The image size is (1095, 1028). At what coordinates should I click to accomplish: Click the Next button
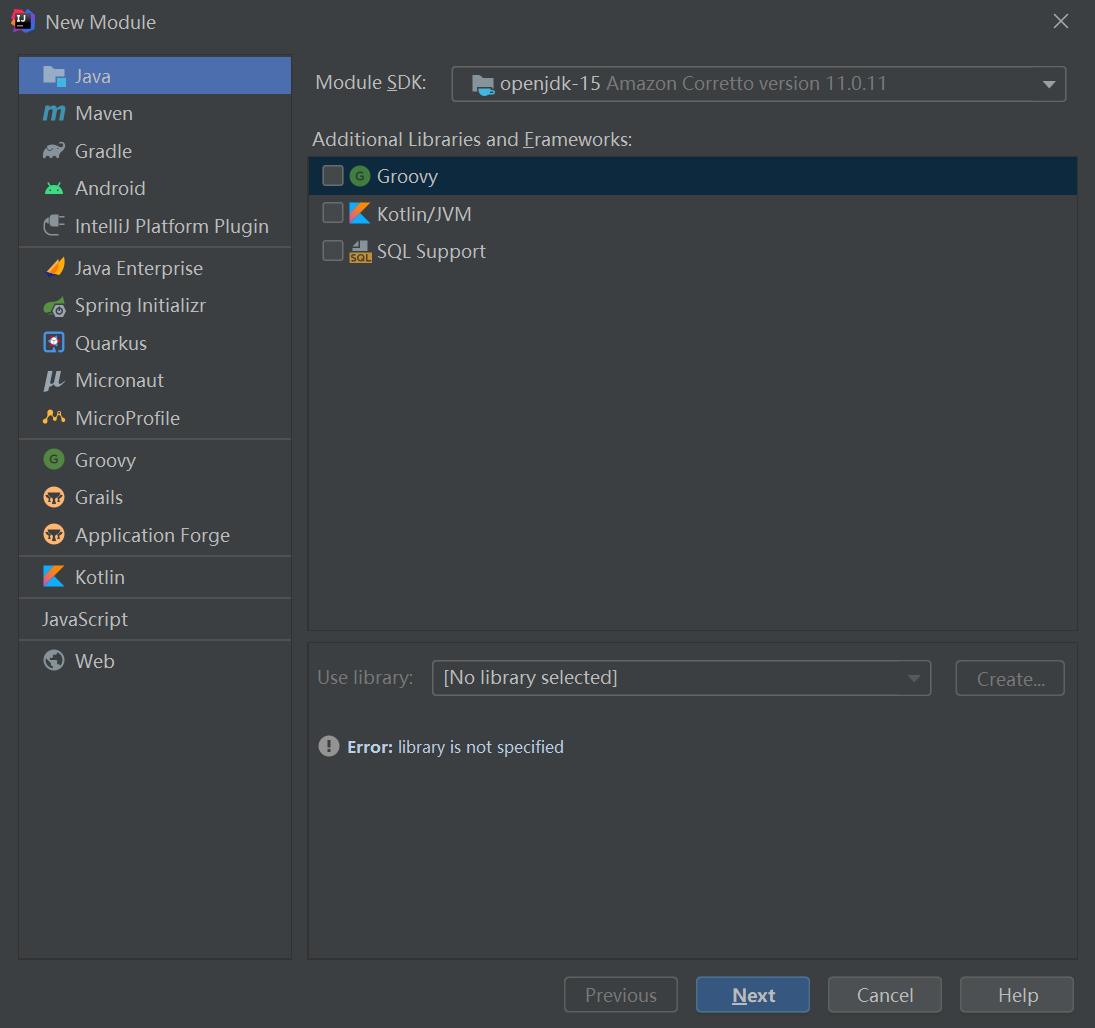pyautogui.click(x=753, y=994)
